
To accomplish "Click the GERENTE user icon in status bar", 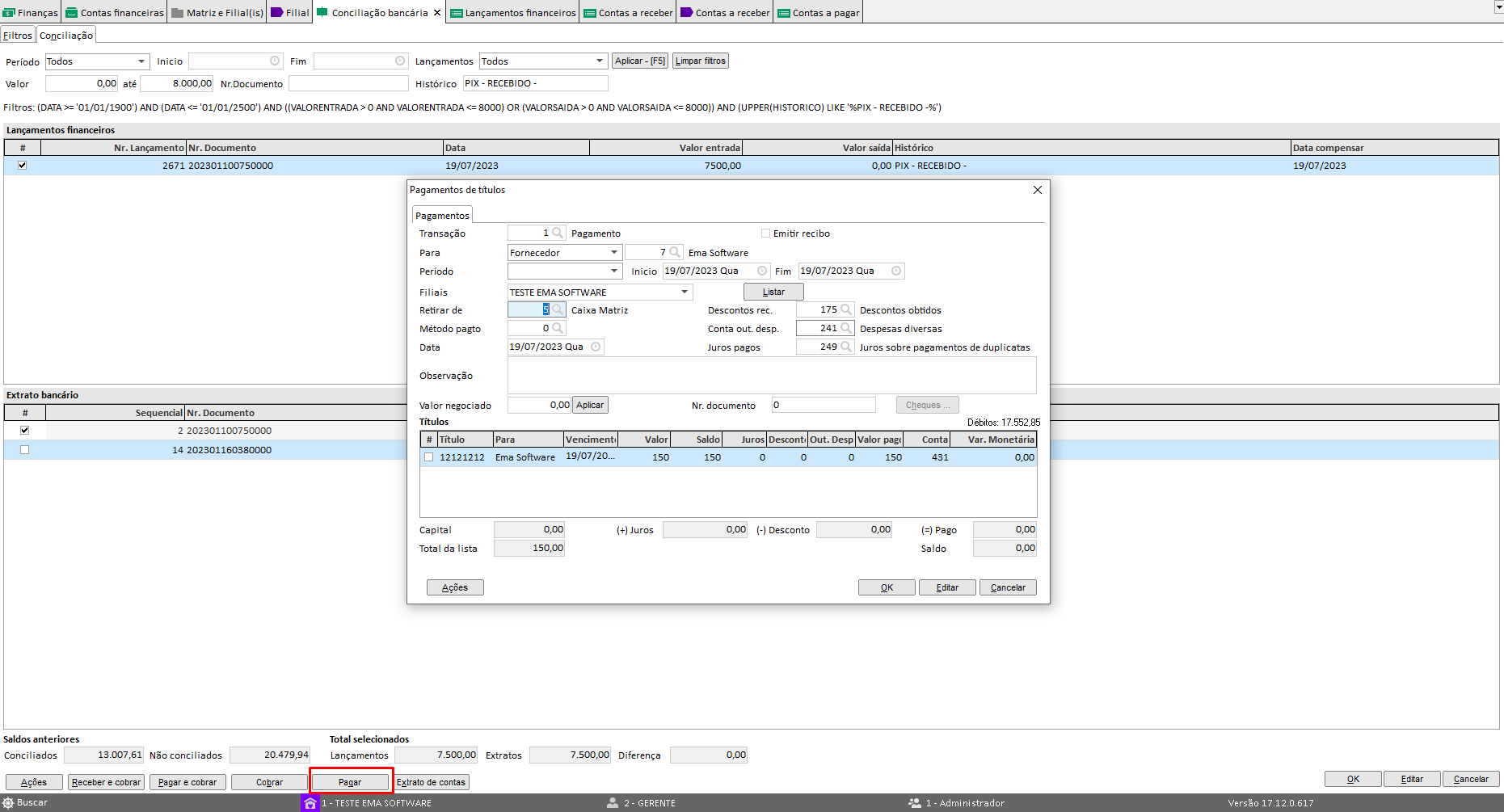I will pyautogui.click(x=613, y=803).
